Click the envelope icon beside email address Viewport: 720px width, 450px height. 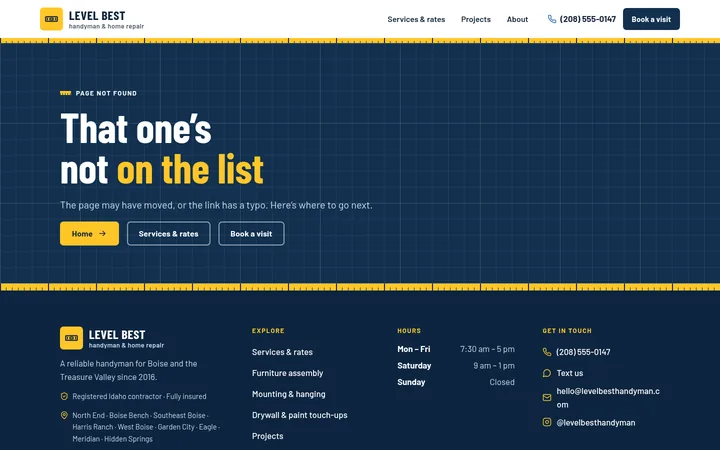point(546,398)
